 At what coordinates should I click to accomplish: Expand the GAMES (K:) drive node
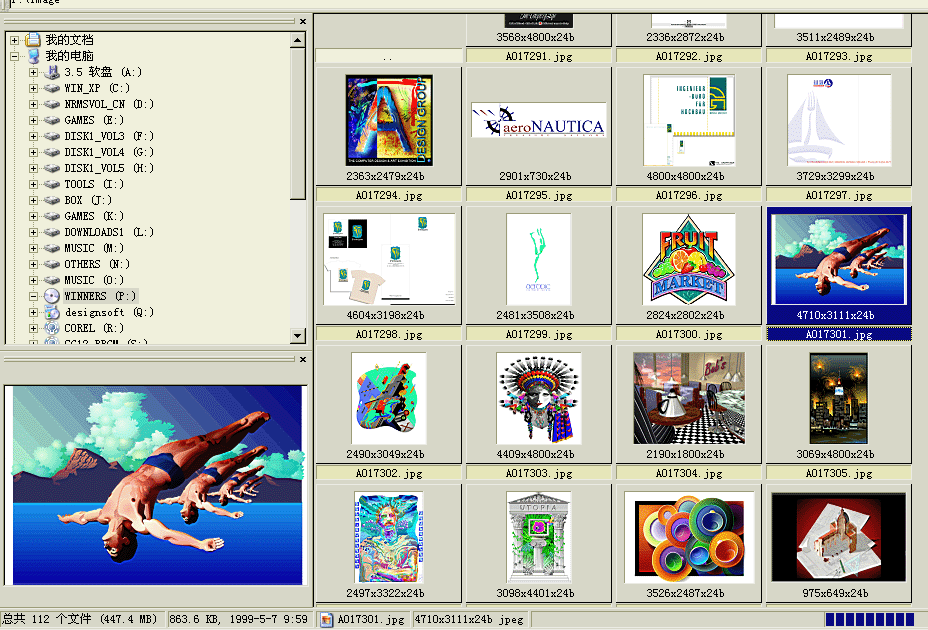(x=33, y=216)
